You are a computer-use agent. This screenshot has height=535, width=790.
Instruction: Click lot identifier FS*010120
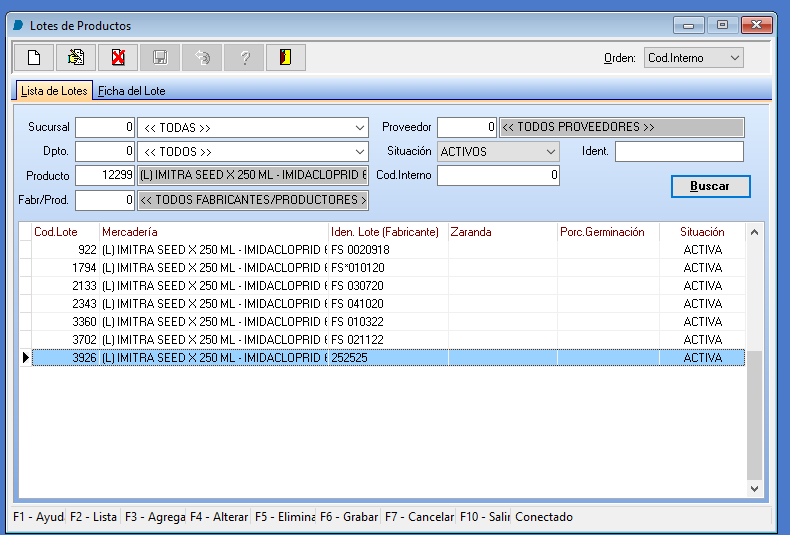(x=358, y=268)
